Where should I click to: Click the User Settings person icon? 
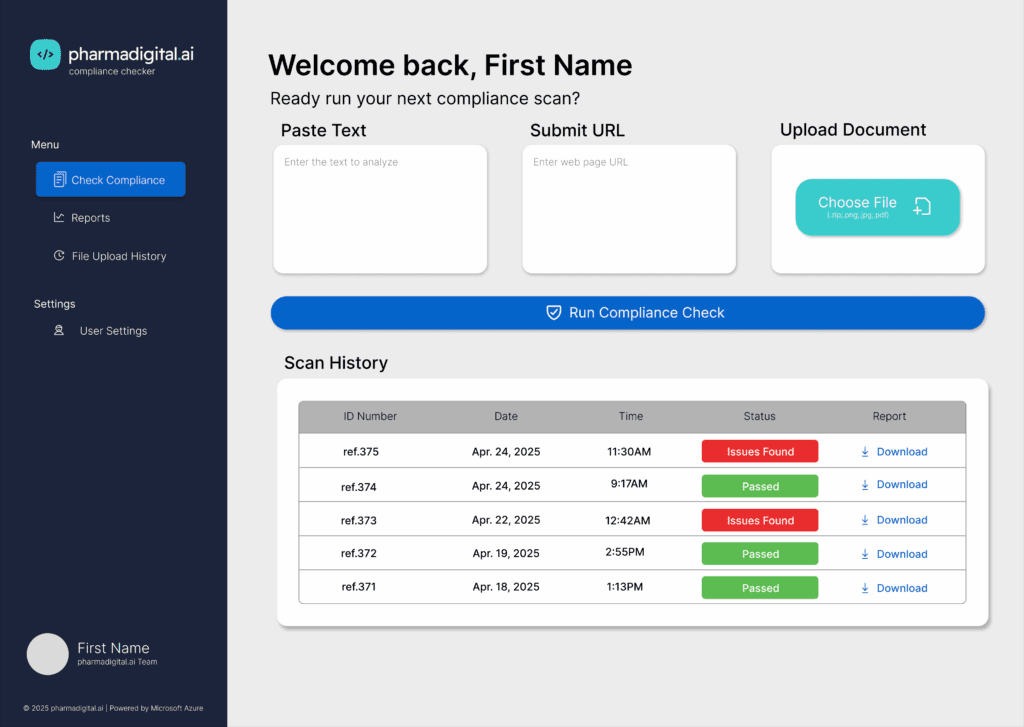coord(61,330)
